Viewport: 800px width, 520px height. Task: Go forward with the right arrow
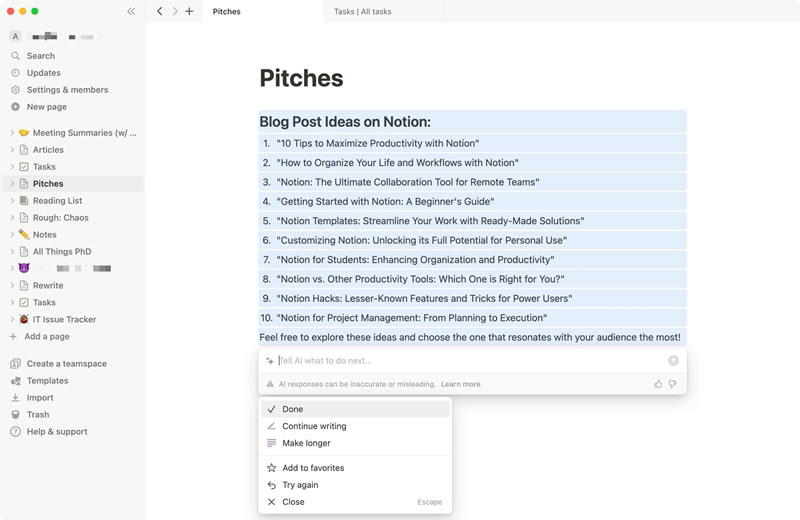pyautogui.click(x=175, y=11)
